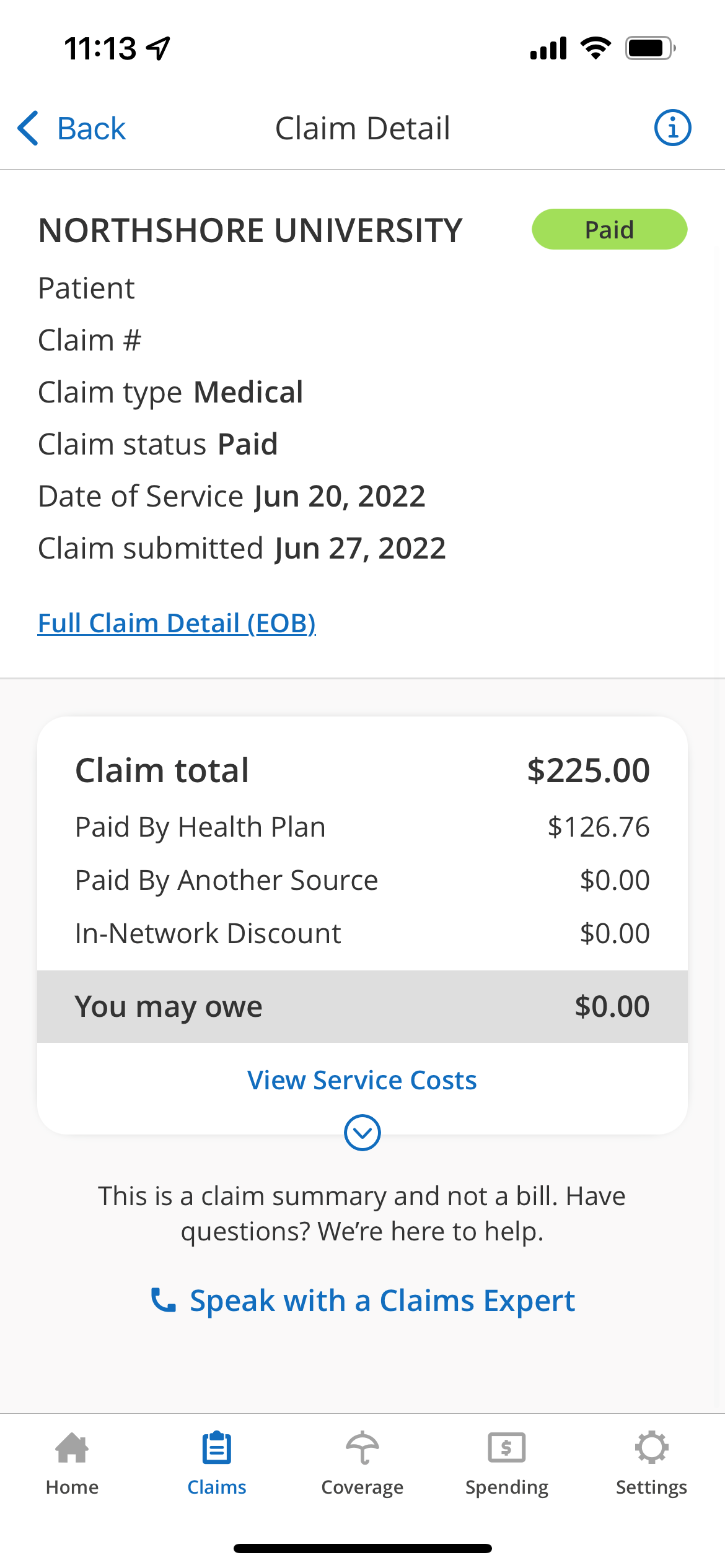Tap the green Paid status badge
Screen dimensions: 725x1568
point(610,229)
